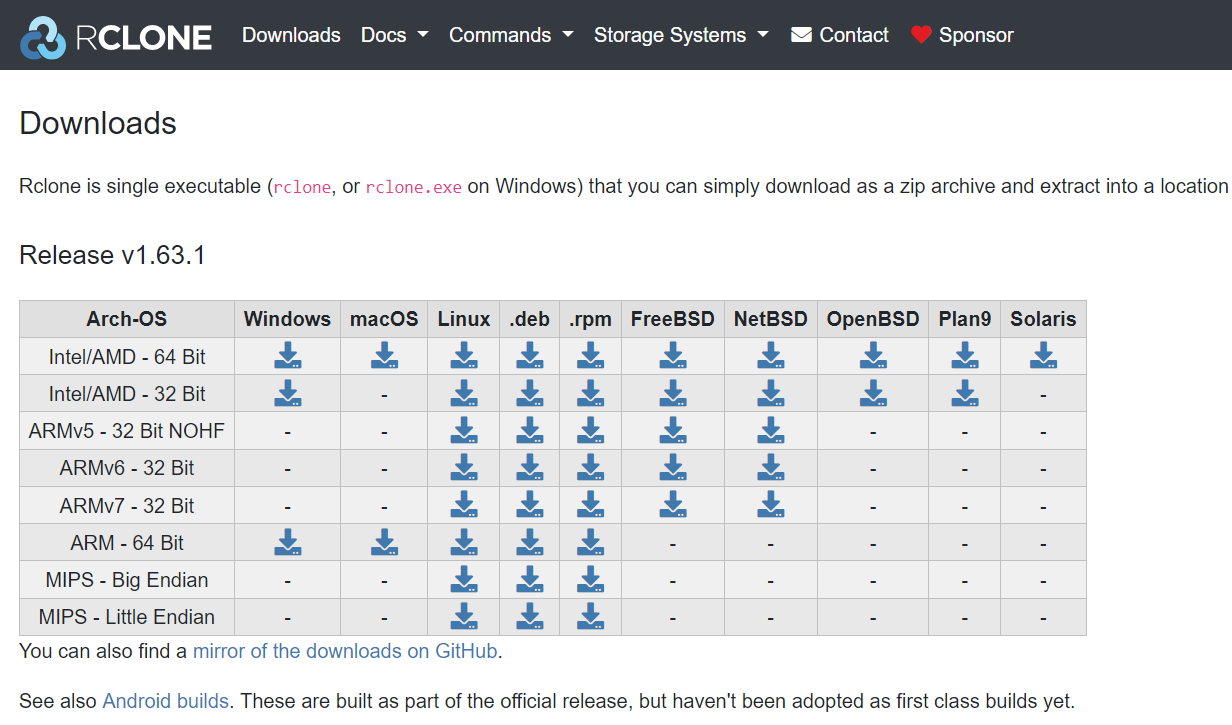1232x725 pixels.
Task: Click the rclone.exe code text
Action: (414, 187)
